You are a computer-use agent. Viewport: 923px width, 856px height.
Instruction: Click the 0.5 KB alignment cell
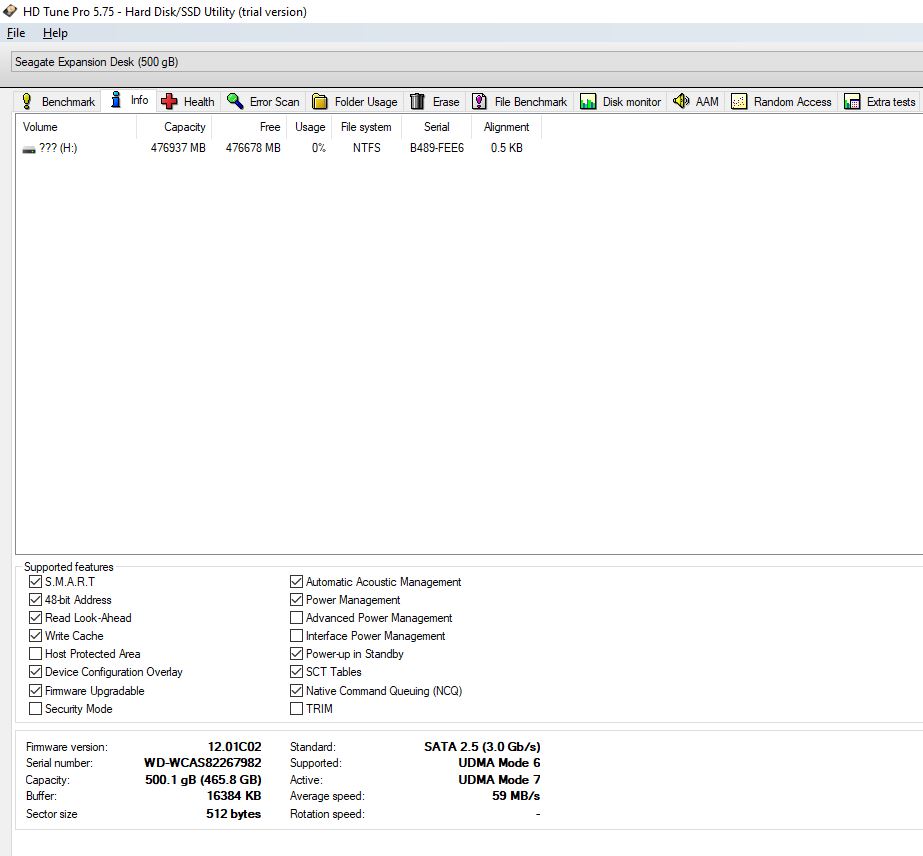tap(507, 148)
